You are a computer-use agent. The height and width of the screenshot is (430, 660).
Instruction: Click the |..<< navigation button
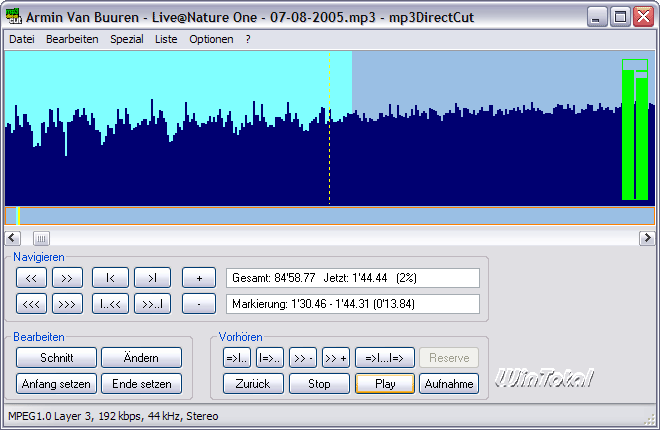click(x=110, y=303)
